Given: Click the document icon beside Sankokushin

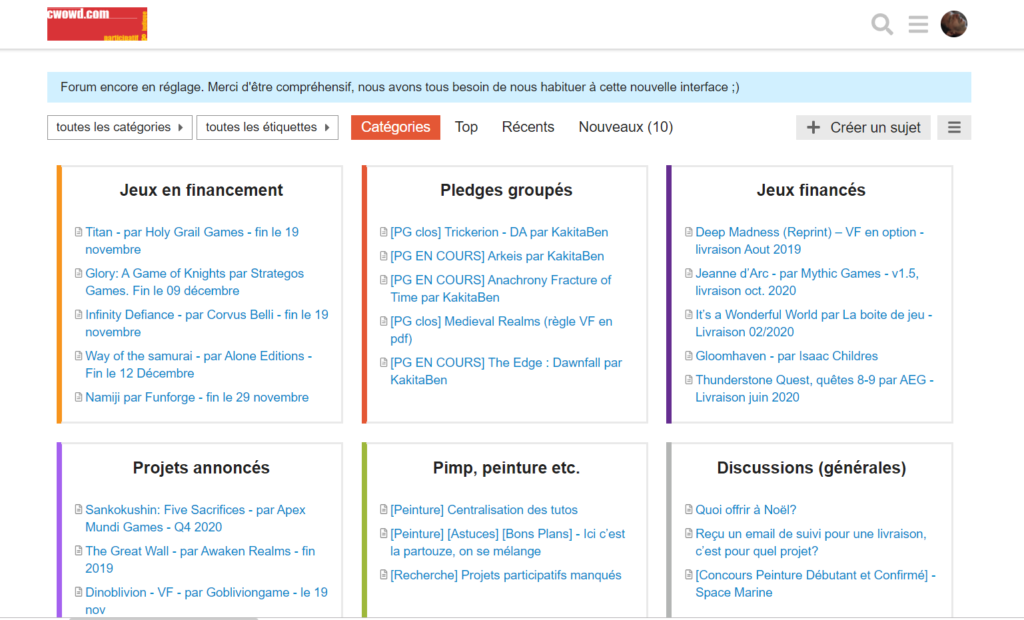Looking at the screenshot, I should click(x=78, y=510).
